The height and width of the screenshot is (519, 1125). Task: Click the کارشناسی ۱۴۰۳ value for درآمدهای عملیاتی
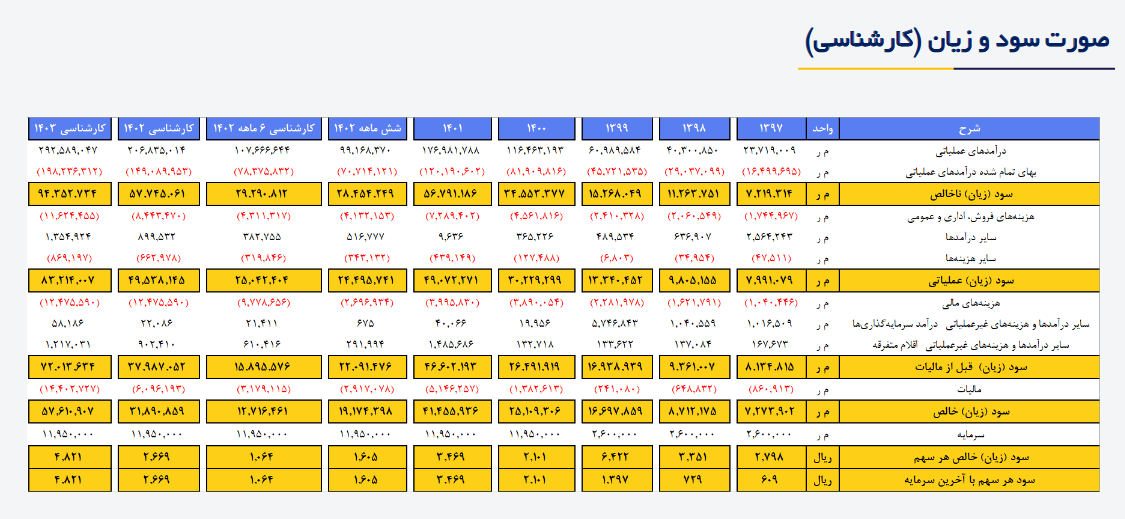69,150
